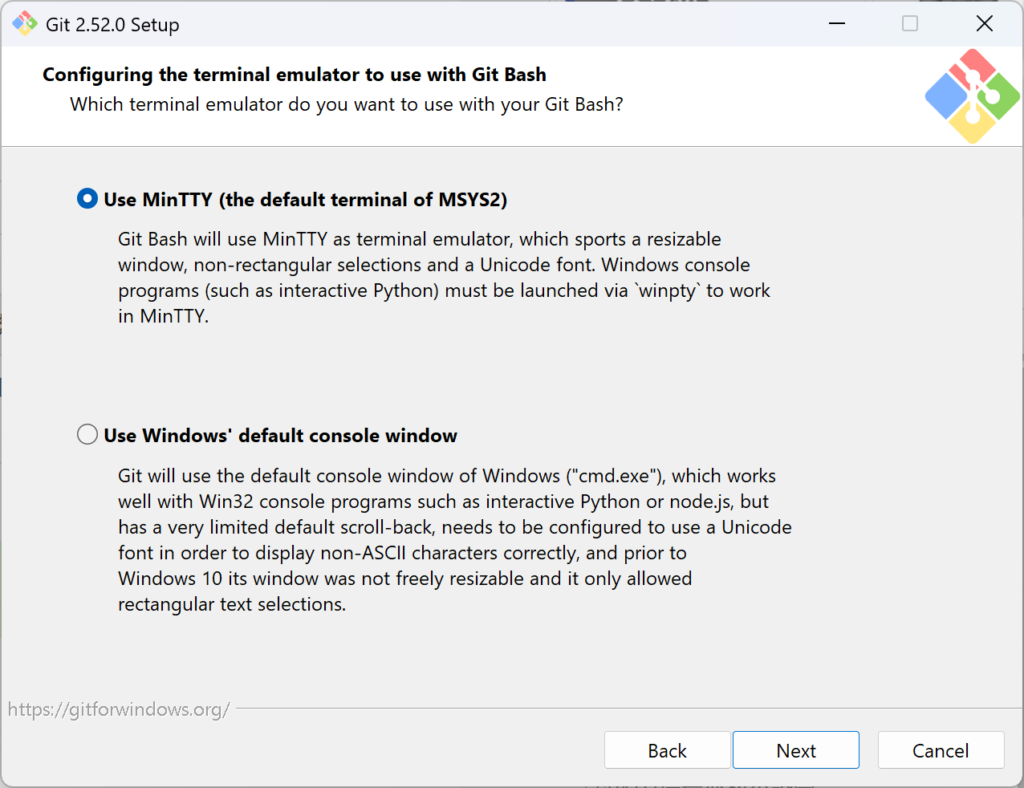
Task: Click the large Git logo in the header
Action: (x=972, y=96)
